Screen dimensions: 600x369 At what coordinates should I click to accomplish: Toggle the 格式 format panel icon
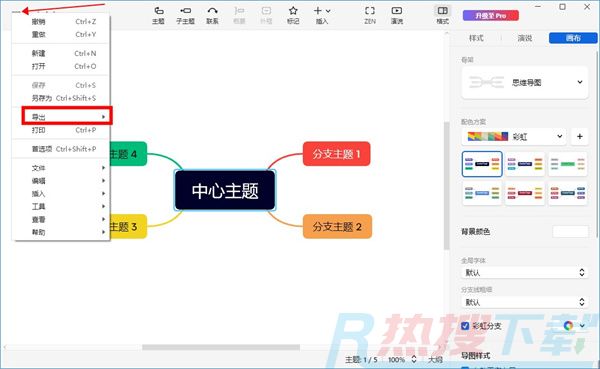click(442, 15)
